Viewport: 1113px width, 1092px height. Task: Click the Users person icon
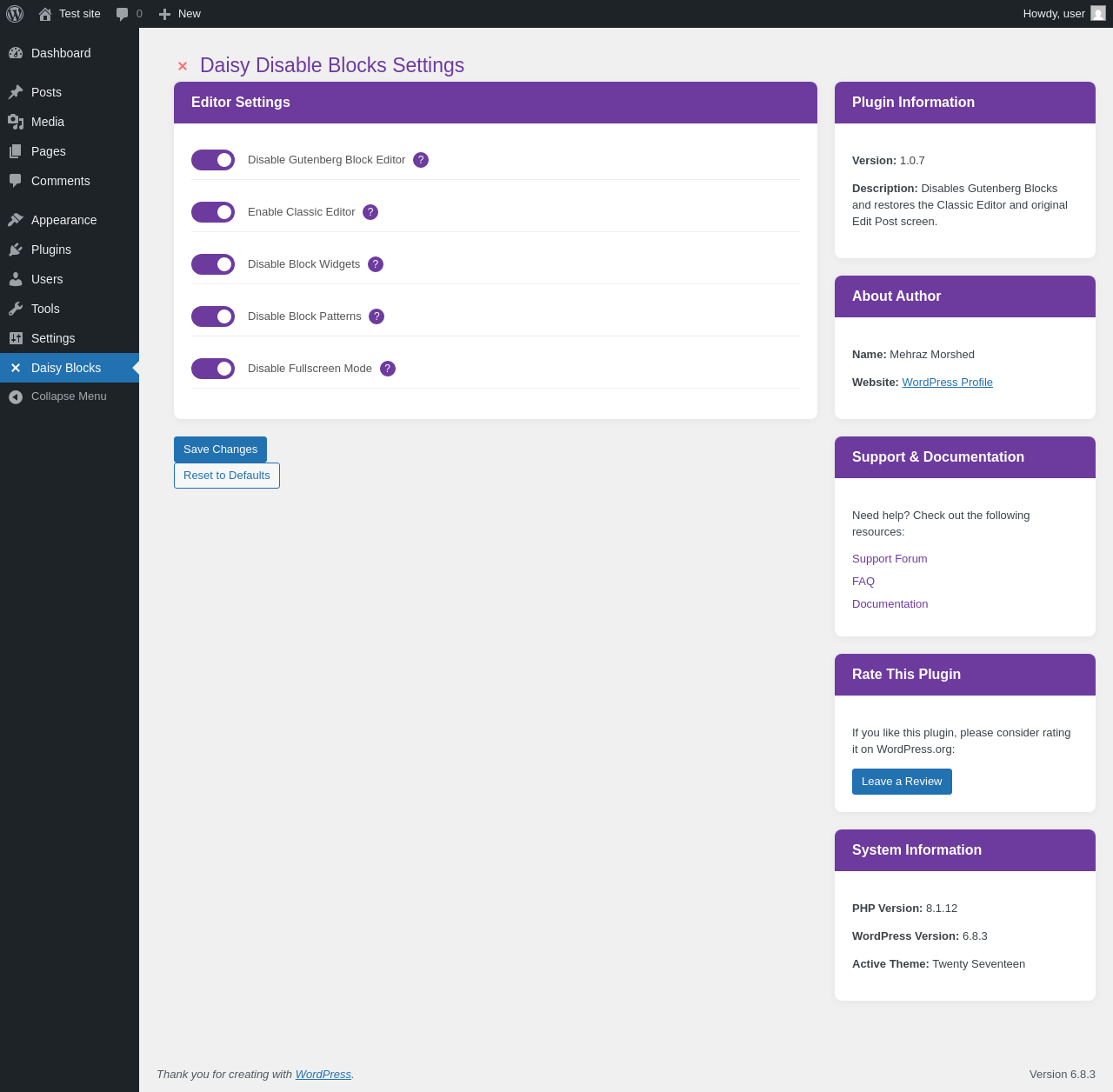point(16,279)
